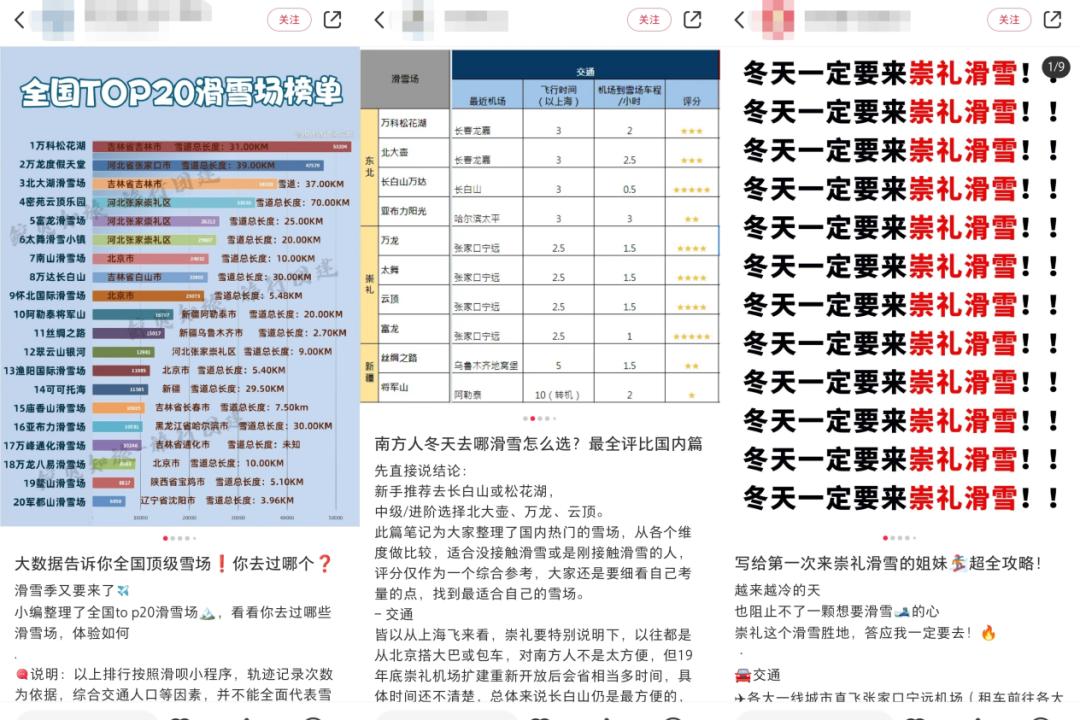
Task: Go back from the TOP20滑雪场榜单 post
Action: pos(19,20)
